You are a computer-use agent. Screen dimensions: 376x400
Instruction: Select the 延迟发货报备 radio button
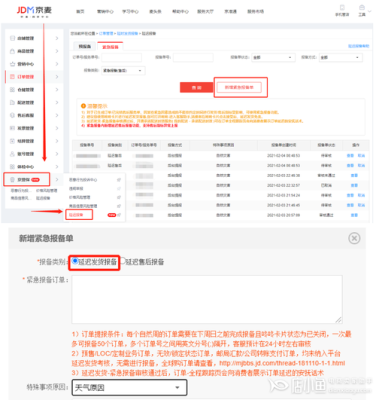pyautogui.click(x=75, y=261)
